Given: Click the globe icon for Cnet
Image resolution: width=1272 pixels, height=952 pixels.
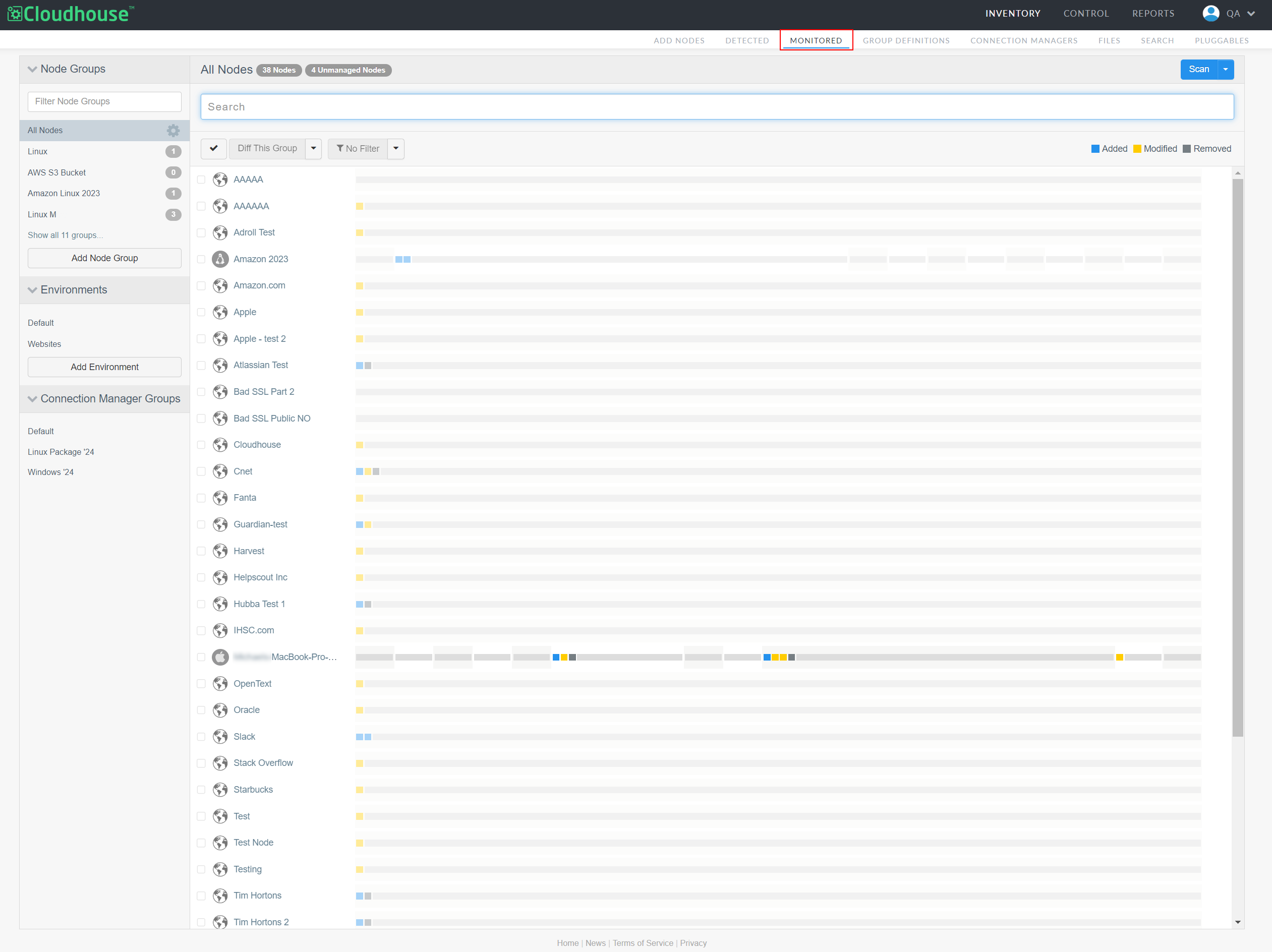Looking at the screenshot, I should (220, 471).
